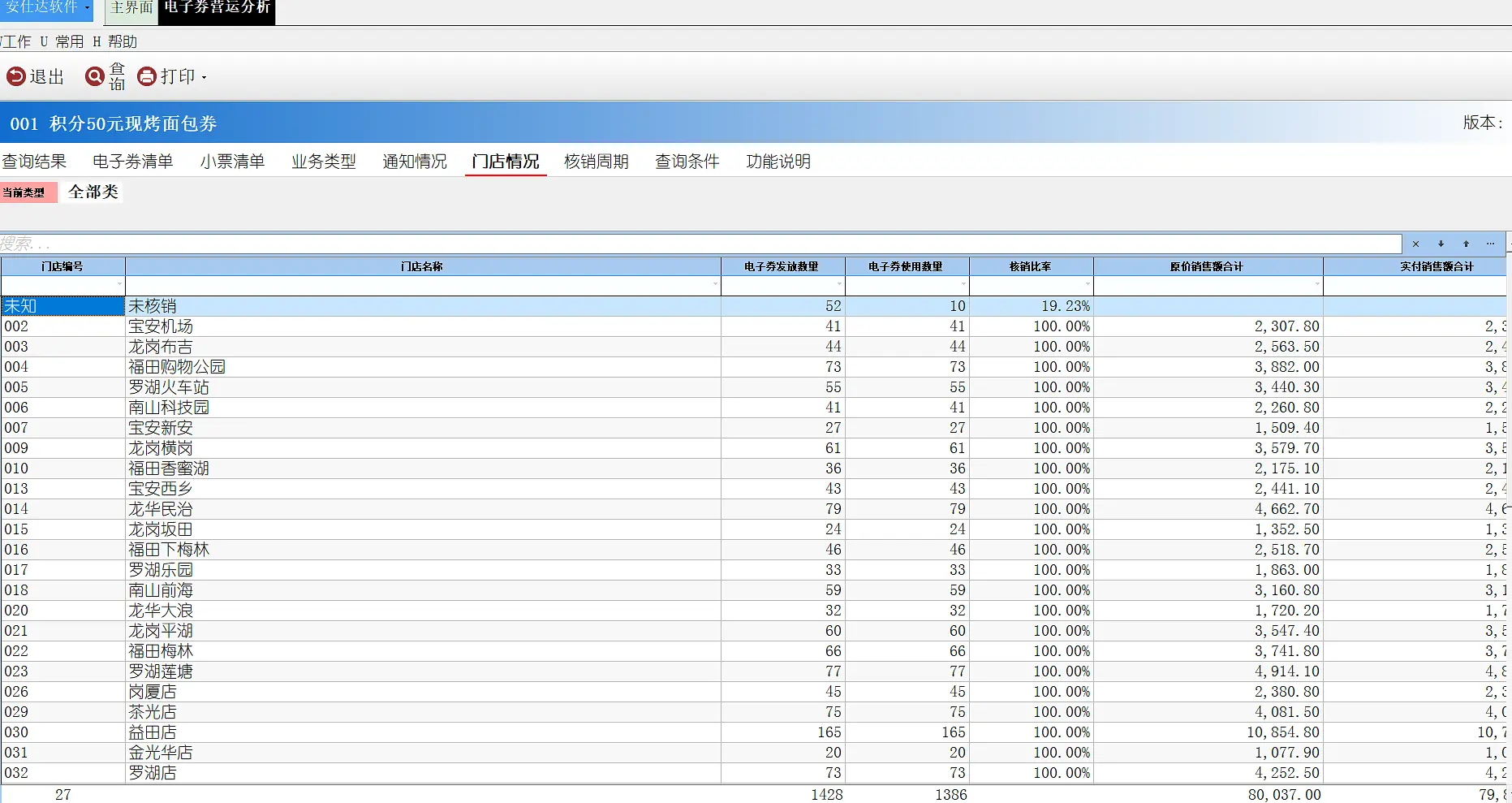This screenshot has width=1512, height=803.
Task: Select the 福田香蜜湖 store cell
Action: click(423, 468)
